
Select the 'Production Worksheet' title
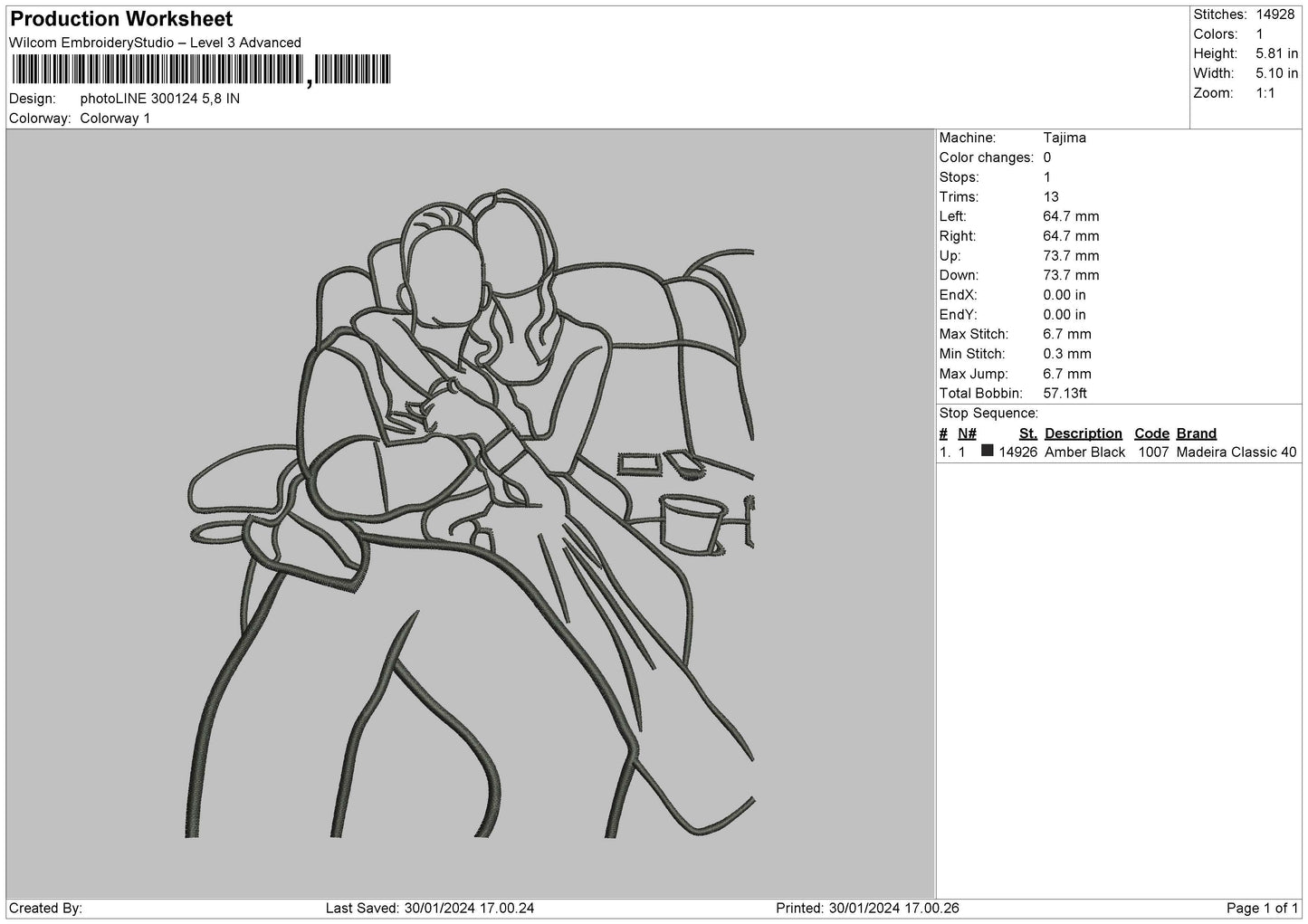tap(121, 19)
